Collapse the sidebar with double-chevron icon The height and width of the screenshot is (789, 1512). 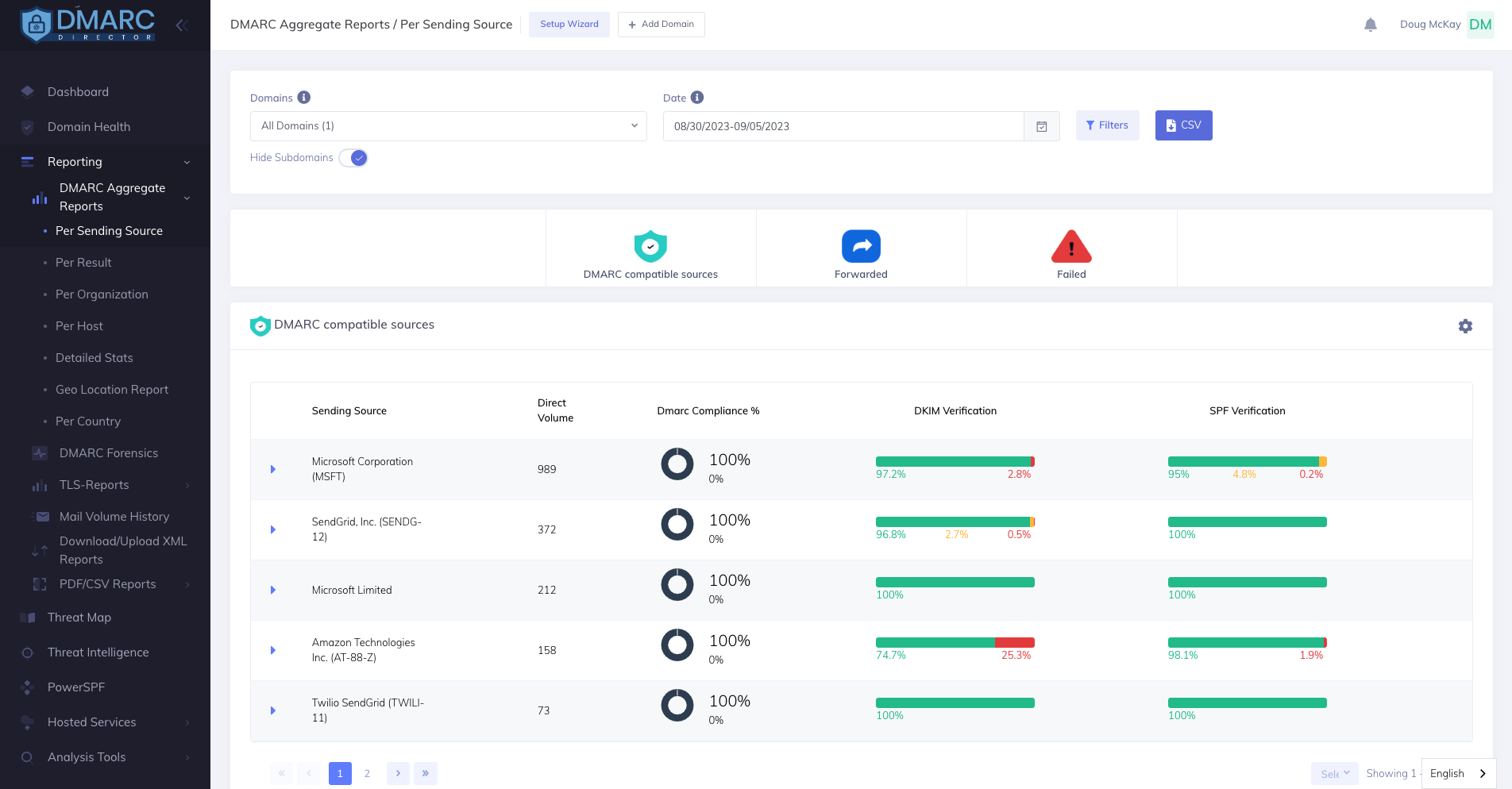click(182, 25)
